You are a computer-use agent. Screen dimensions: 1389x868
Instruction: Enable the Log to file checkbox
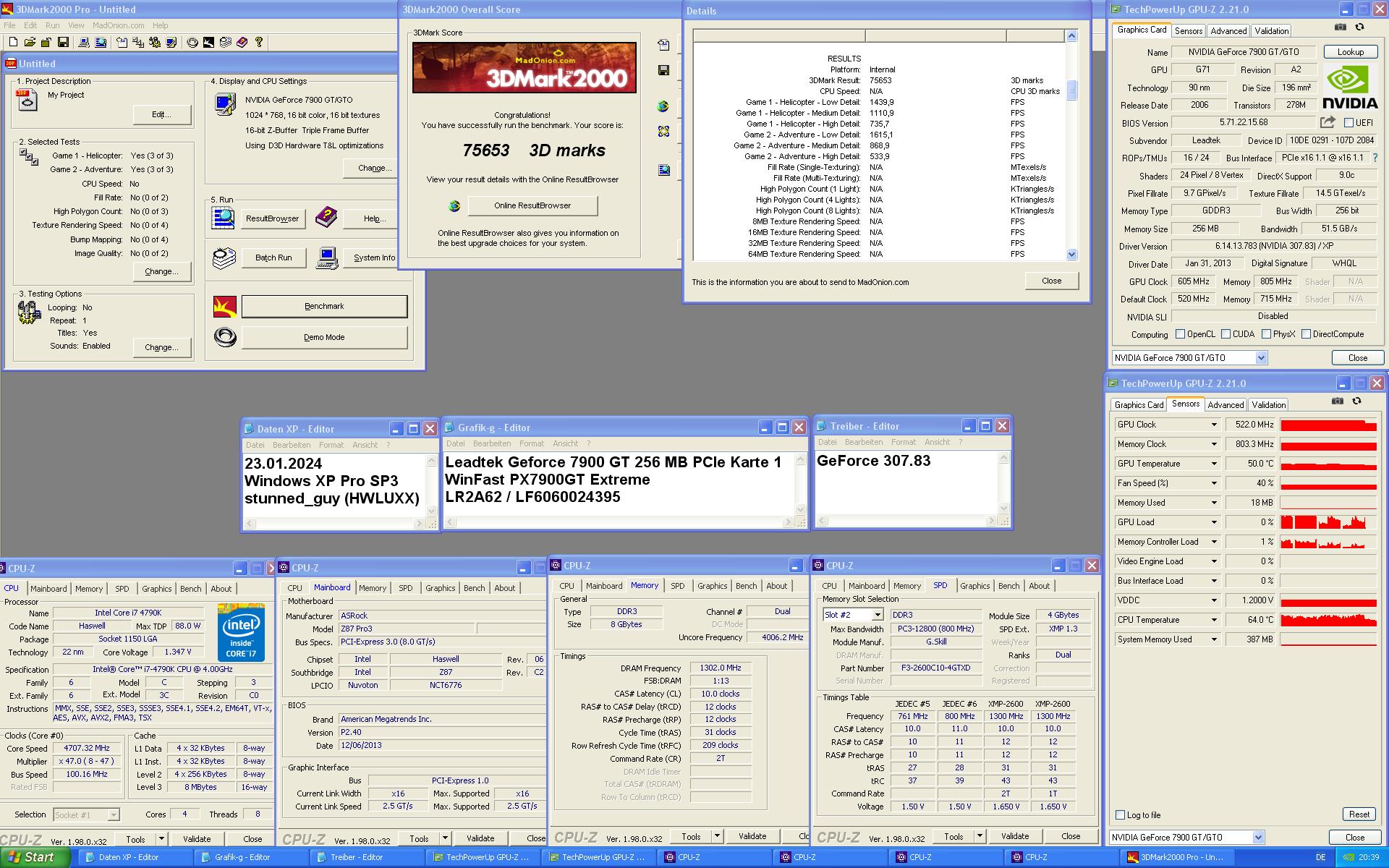click(1121, 815)
